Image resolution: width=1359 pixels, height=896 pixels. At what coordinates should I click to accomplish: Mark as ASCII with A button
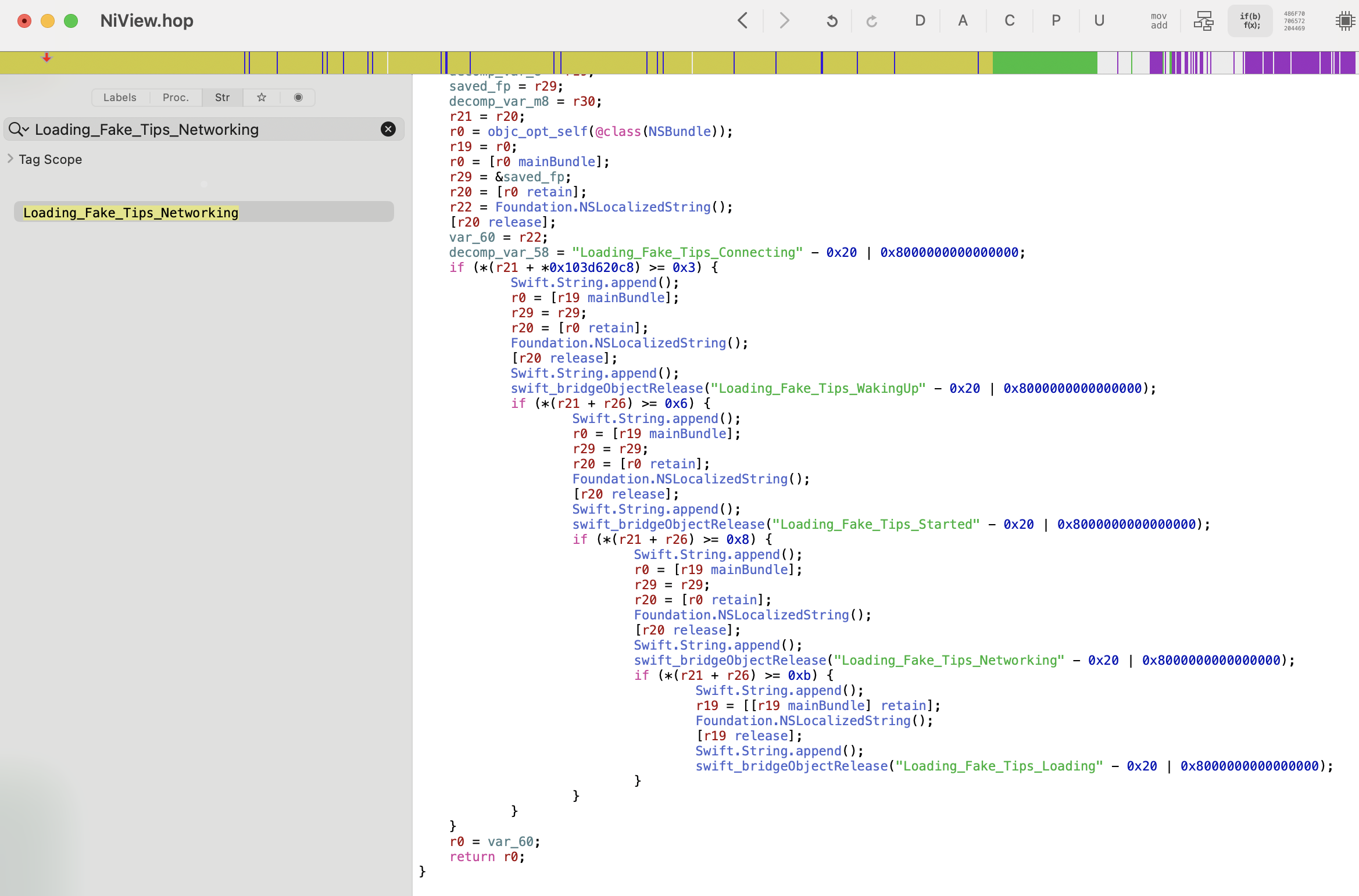963,21
